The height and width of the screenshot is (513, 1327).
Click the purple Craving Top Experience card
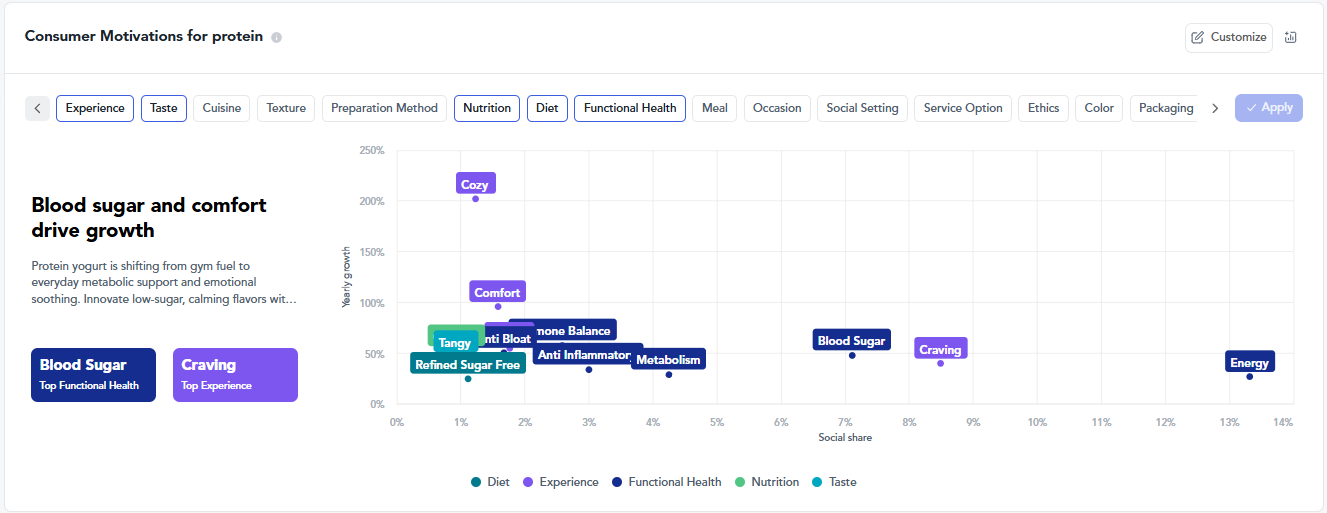[x=235, y=374]
